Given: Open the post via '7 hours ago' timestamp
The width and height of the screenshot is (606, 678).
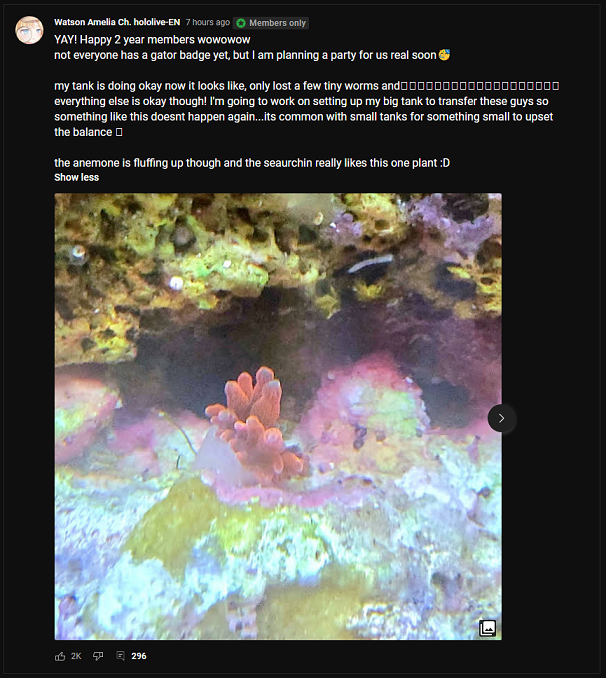Looking at the screenshot, I should pyautogui.click(x=208, y=22).
